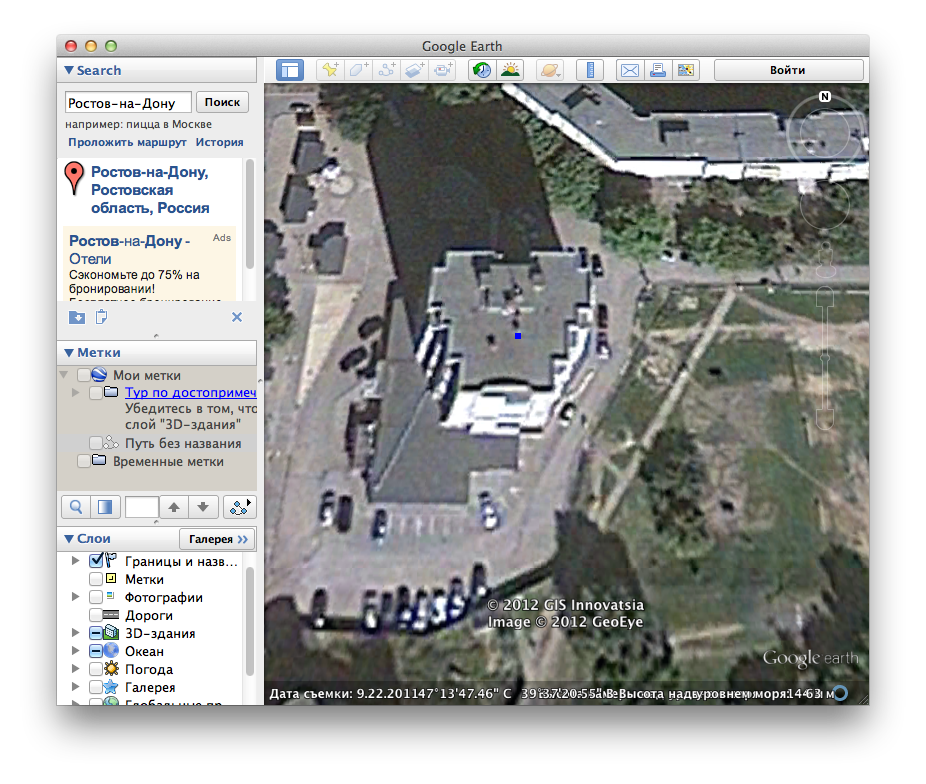Uncheck the Границы и названия layer
This screenshot has height=784, width=926.
click(96, 560)
